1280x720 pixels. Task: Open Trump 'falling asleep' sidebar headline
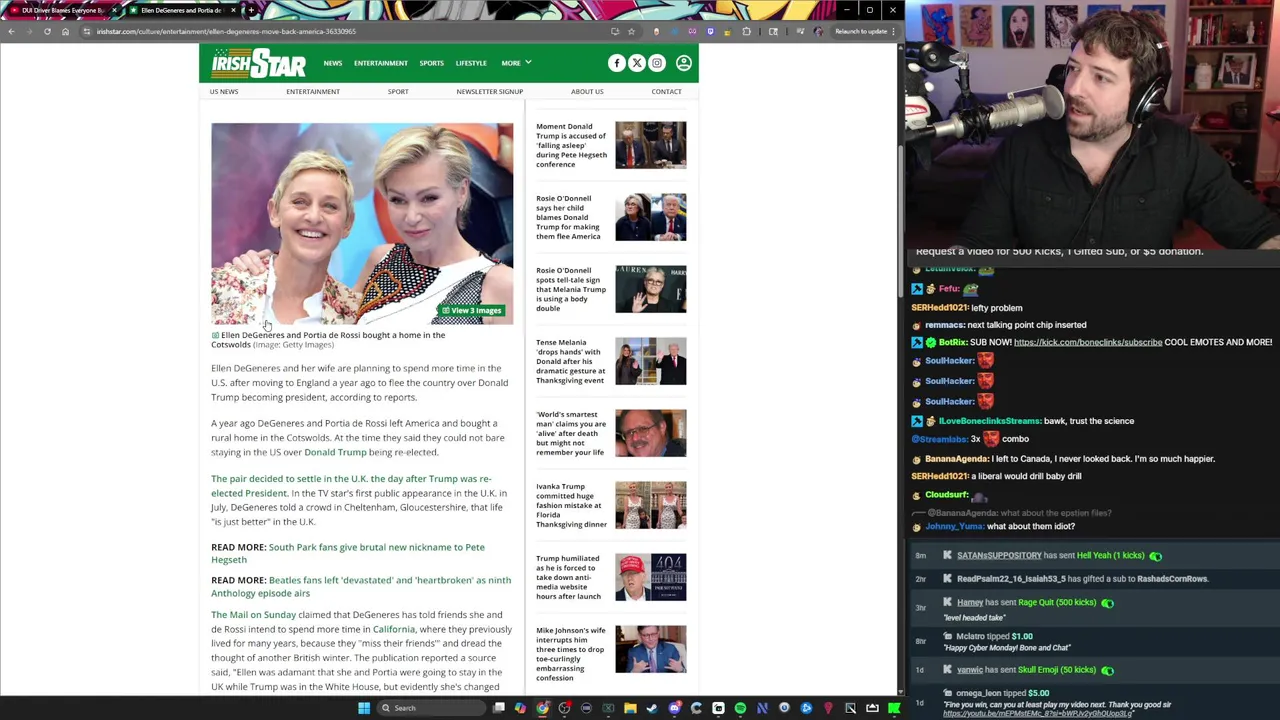[571, 145]
